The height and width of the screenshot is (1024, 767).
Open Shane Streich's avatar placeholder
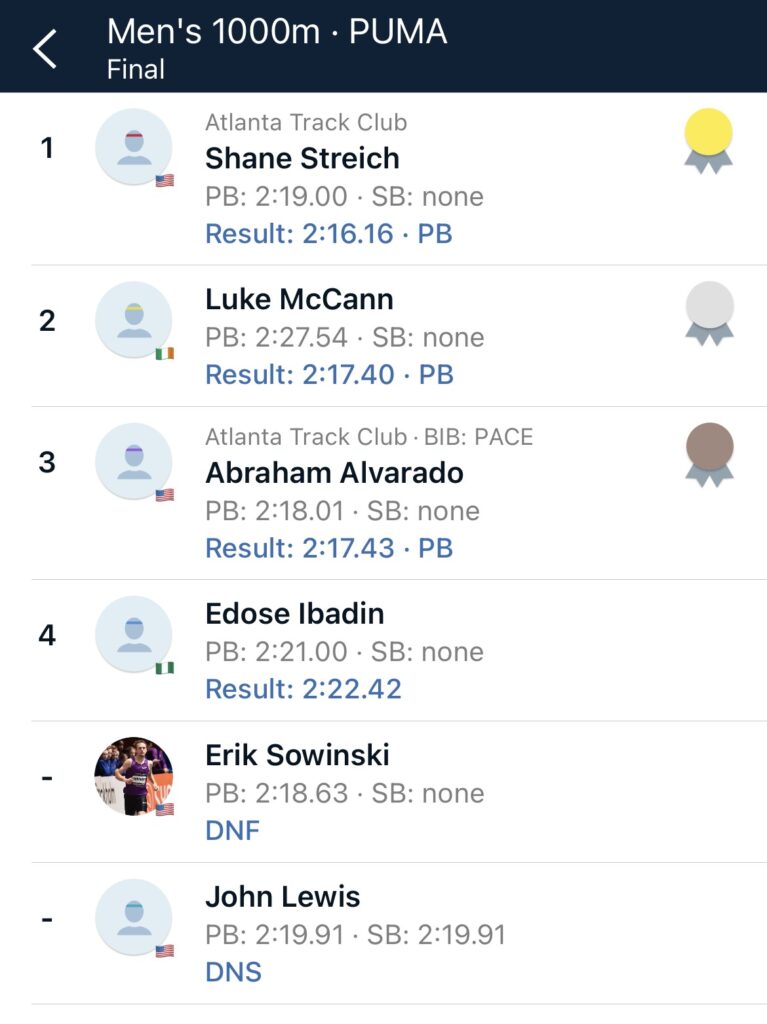coord(134,148)
